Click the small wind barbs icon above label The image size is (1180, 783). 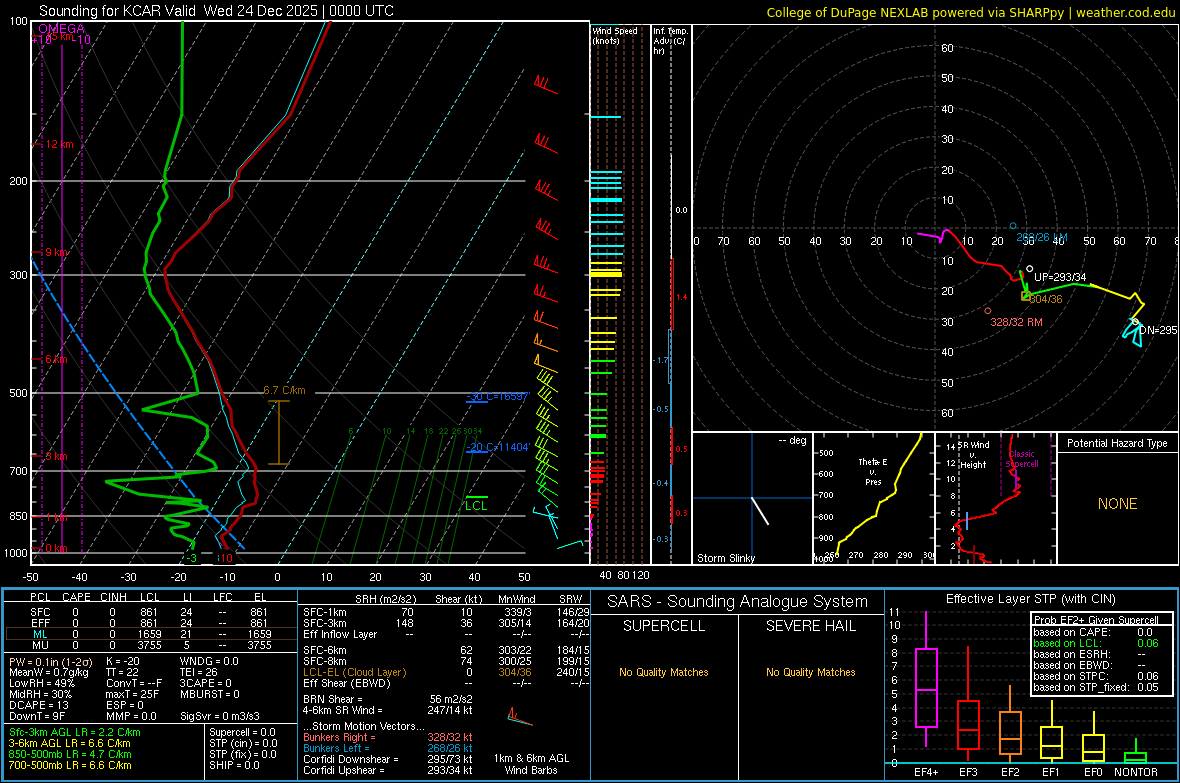coord(519,717)
